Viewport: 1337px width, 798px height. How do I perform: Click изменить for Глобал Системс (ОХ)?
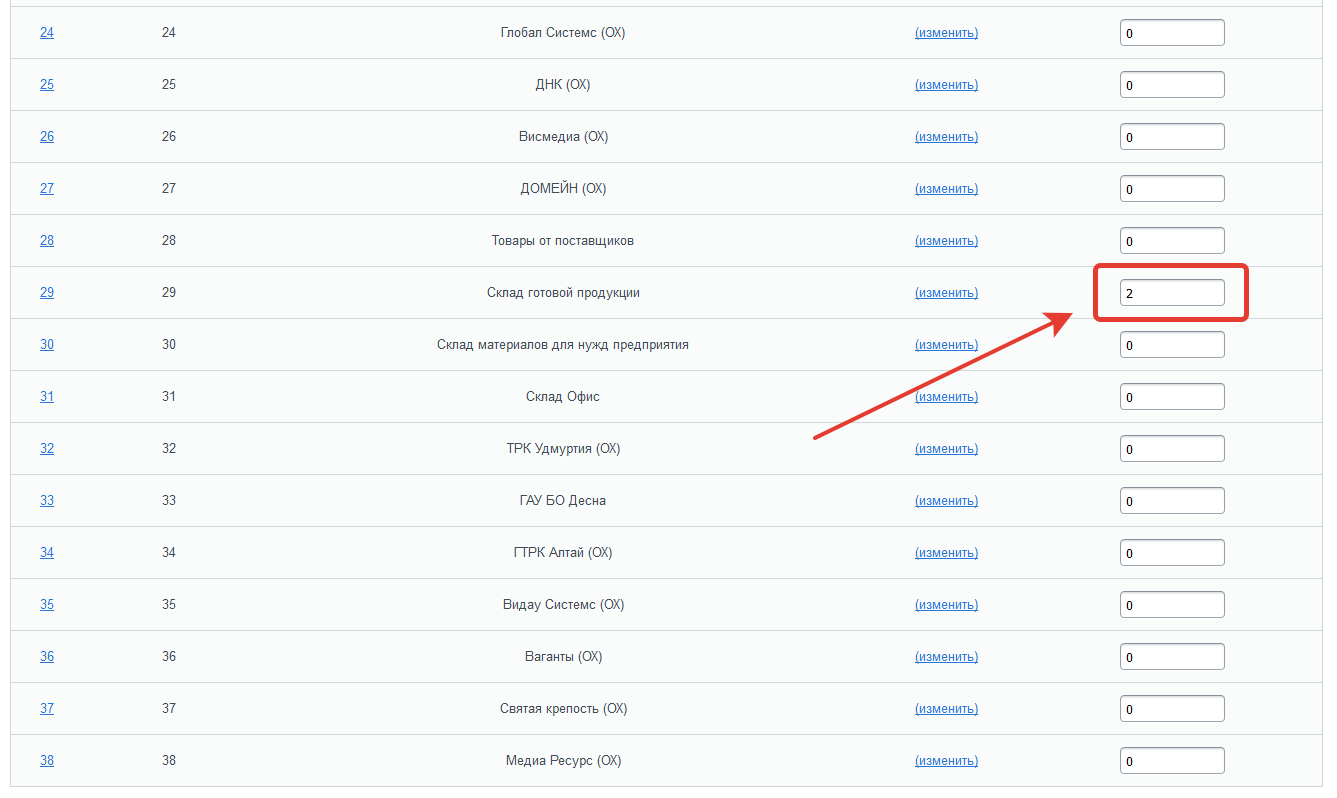(x=946, y=33)
